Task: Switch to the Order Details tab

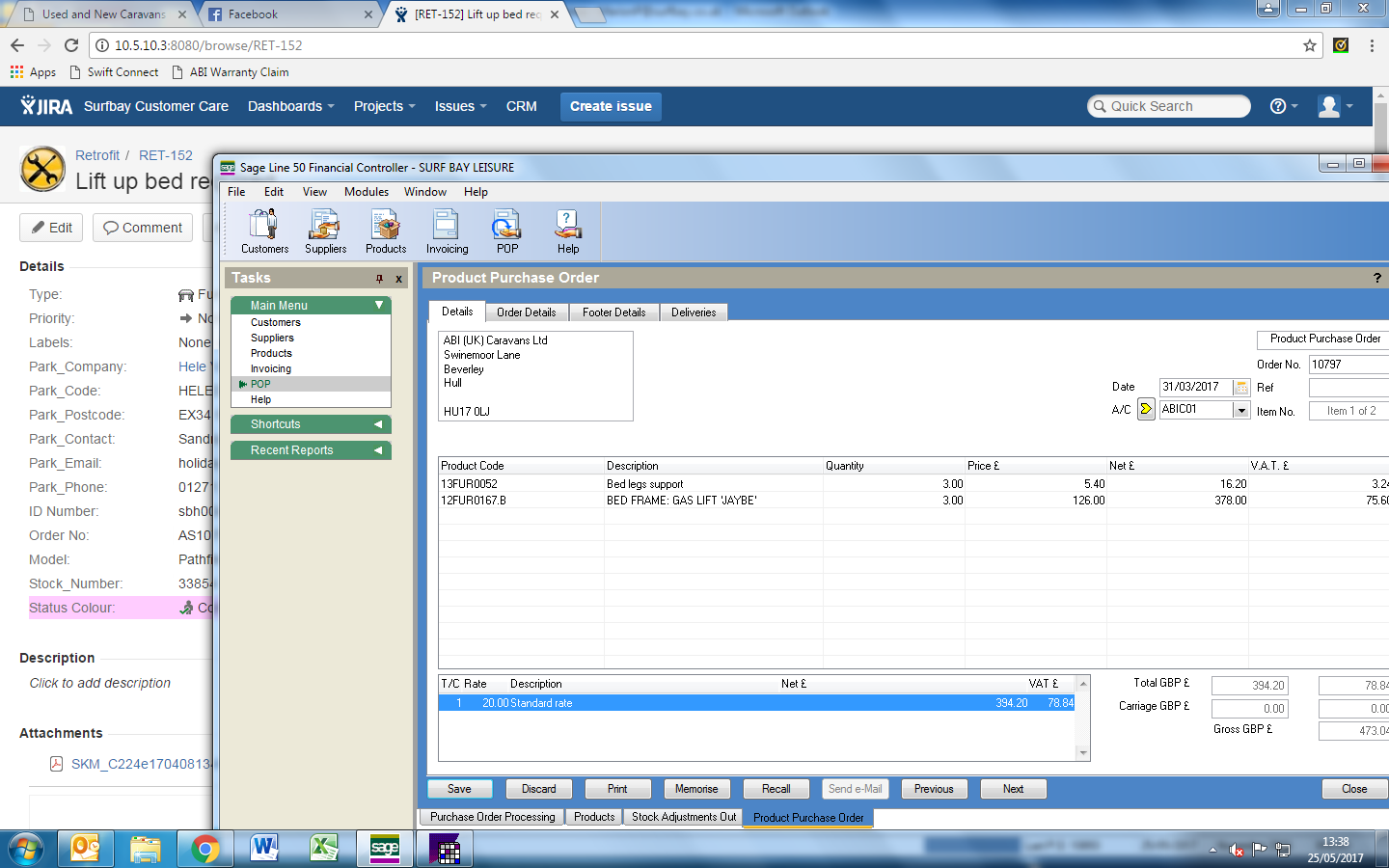Action: click(x=526, y=312)
